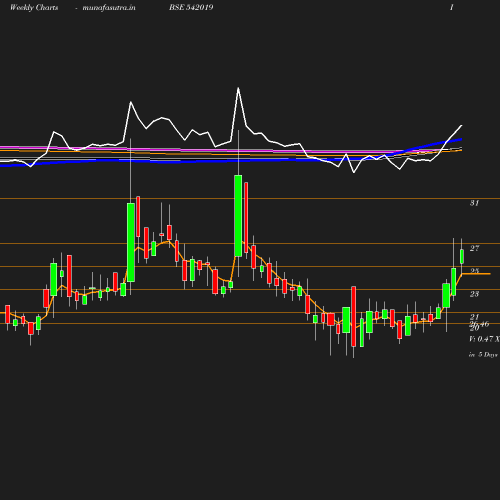This screenshot has width=500, height=500.
Task: Select the last green candle at the right
Action: tap(462, 256)
